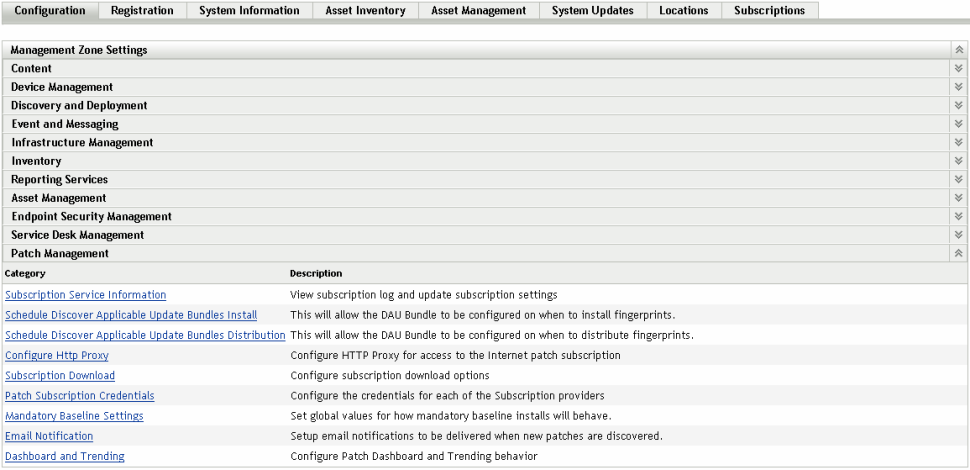Open the Email Notification settings link
Image resolution: width=970 pixels, height=470 pixels.
[x=49, y=436]
